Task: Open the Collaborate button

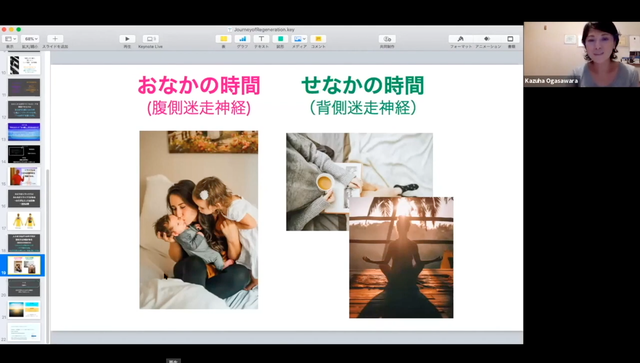Action: (x=387, y=39)
